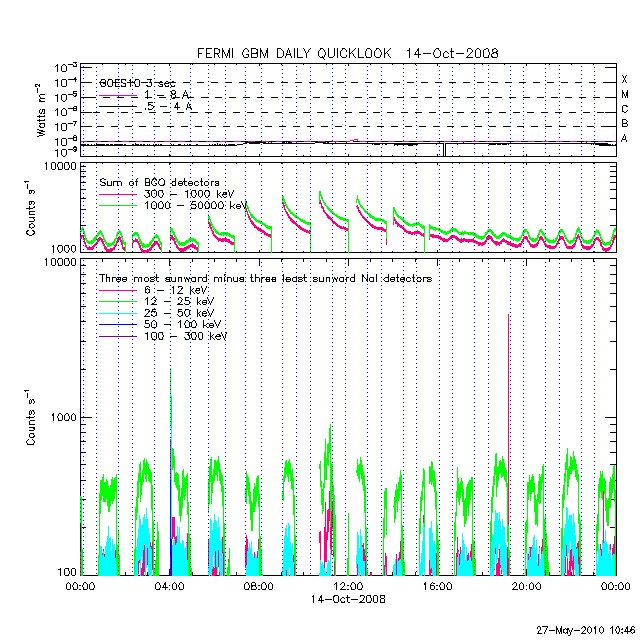Viewport: 640px width, 640px height.
Task: Click the '1 - 8 A' legend label
Action: (x=167, y=95)
